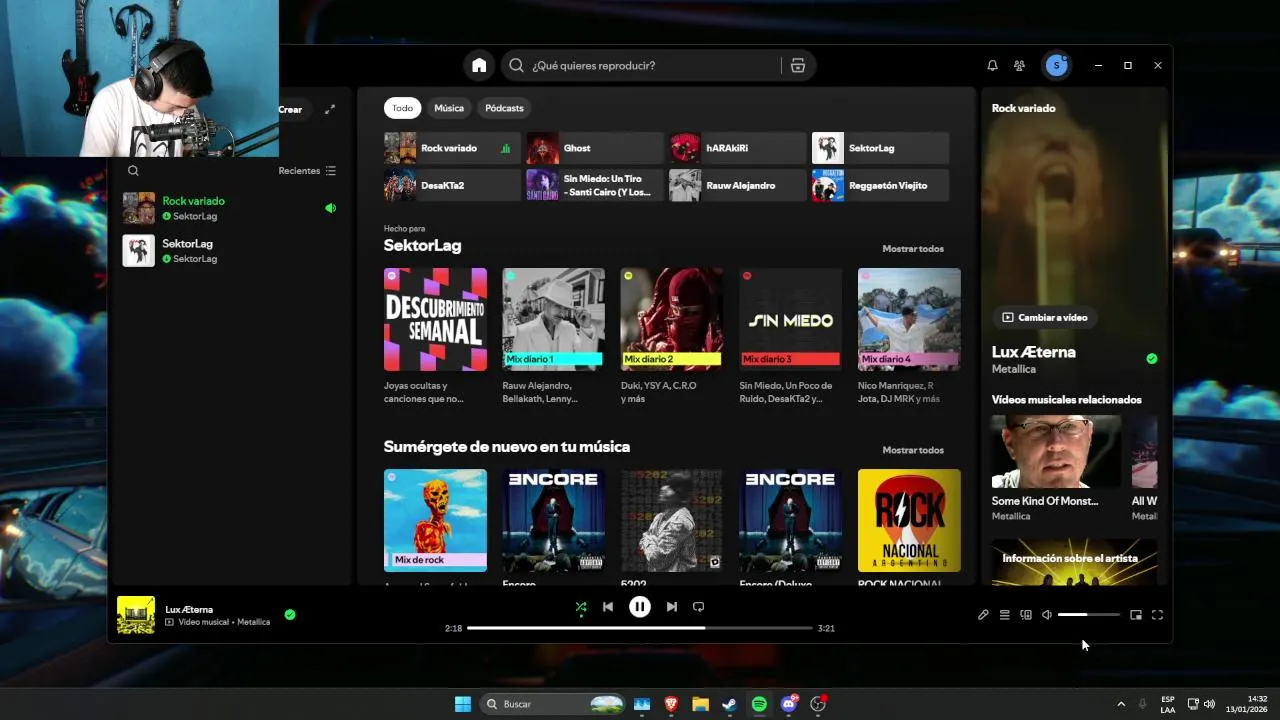Open Rock variado shortcut tile
This screenshot has width=1280, height=720.
tap(452, 148)
